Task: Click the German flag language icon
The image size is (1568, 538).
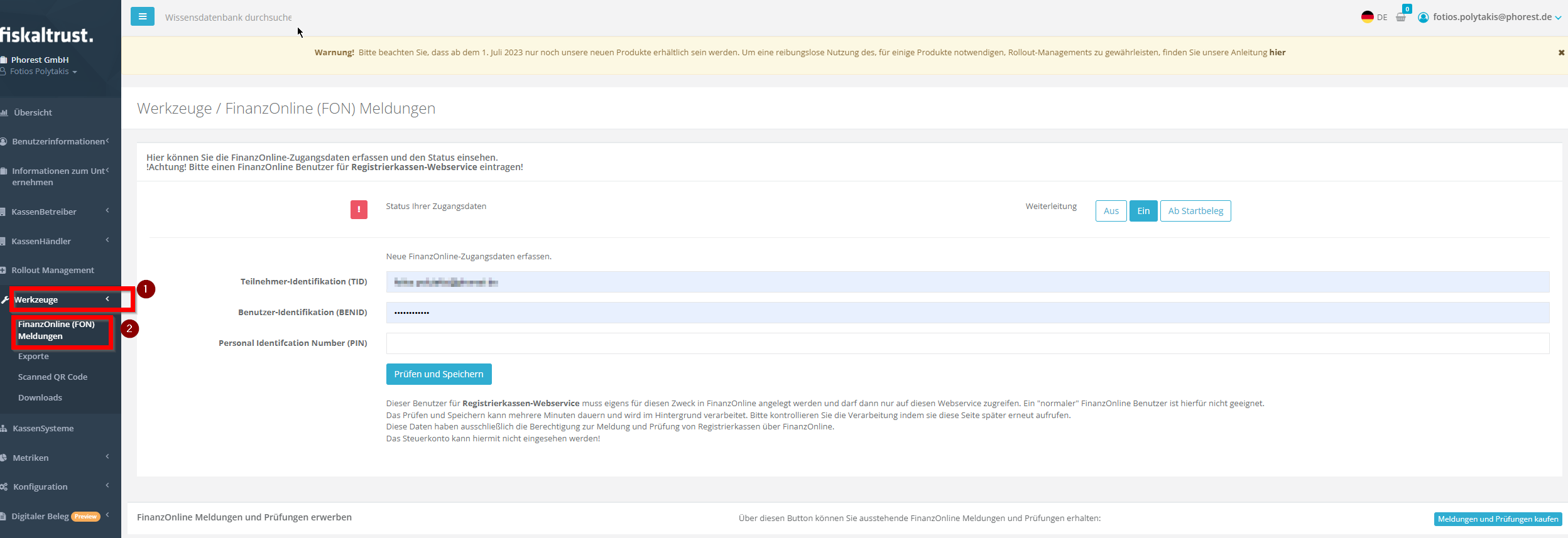Action: click(x=1367, y=17)
